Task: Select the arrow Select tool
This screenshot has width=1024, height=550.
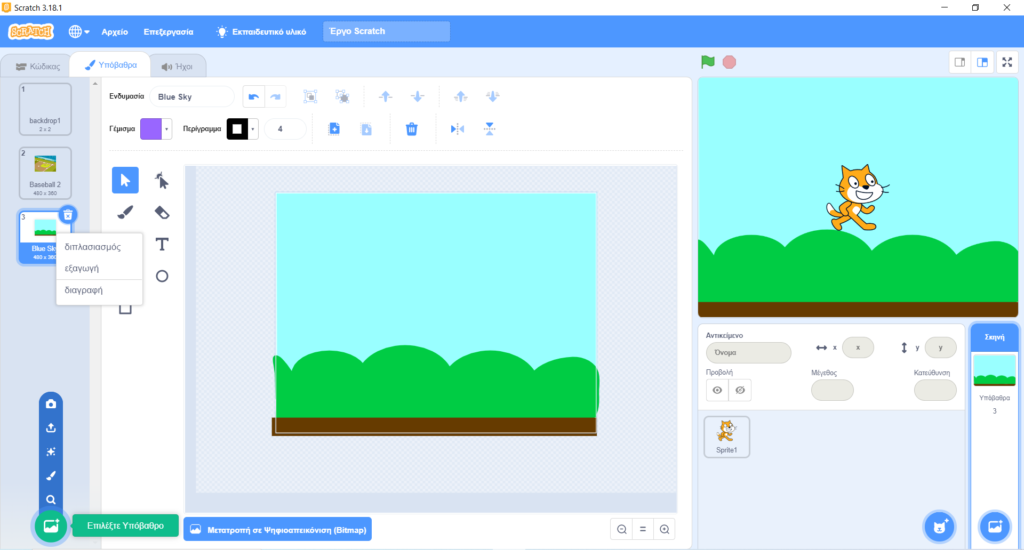Action: (125, 180)
